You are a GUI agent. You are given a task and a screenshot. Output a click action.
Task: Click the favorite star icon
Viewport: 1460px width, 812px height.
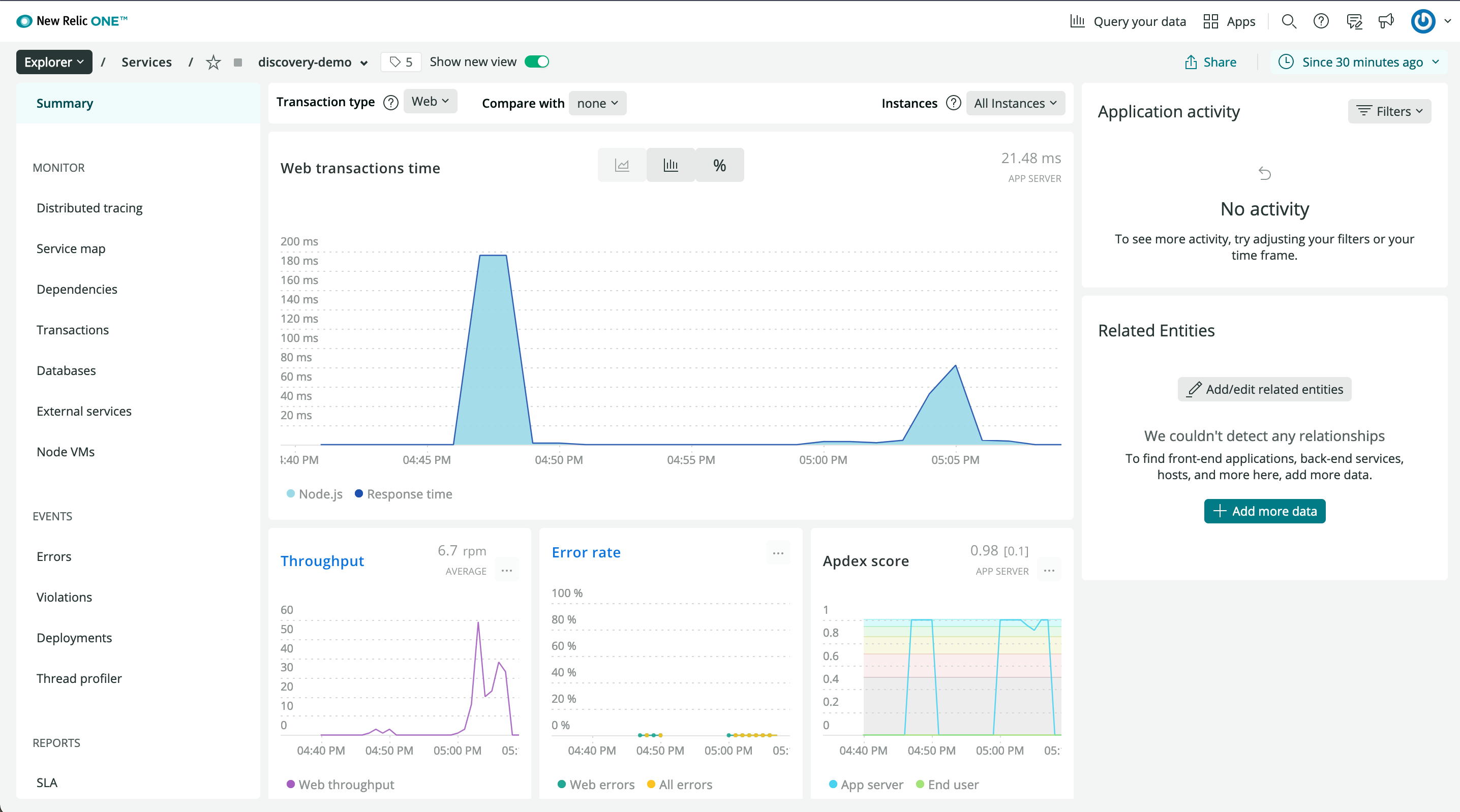coord(213,63)
